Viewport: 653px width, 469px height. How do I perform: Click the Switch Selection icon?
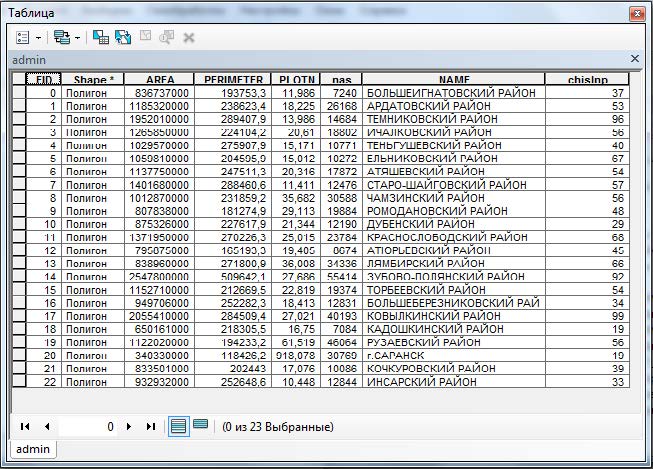[123, 37]
